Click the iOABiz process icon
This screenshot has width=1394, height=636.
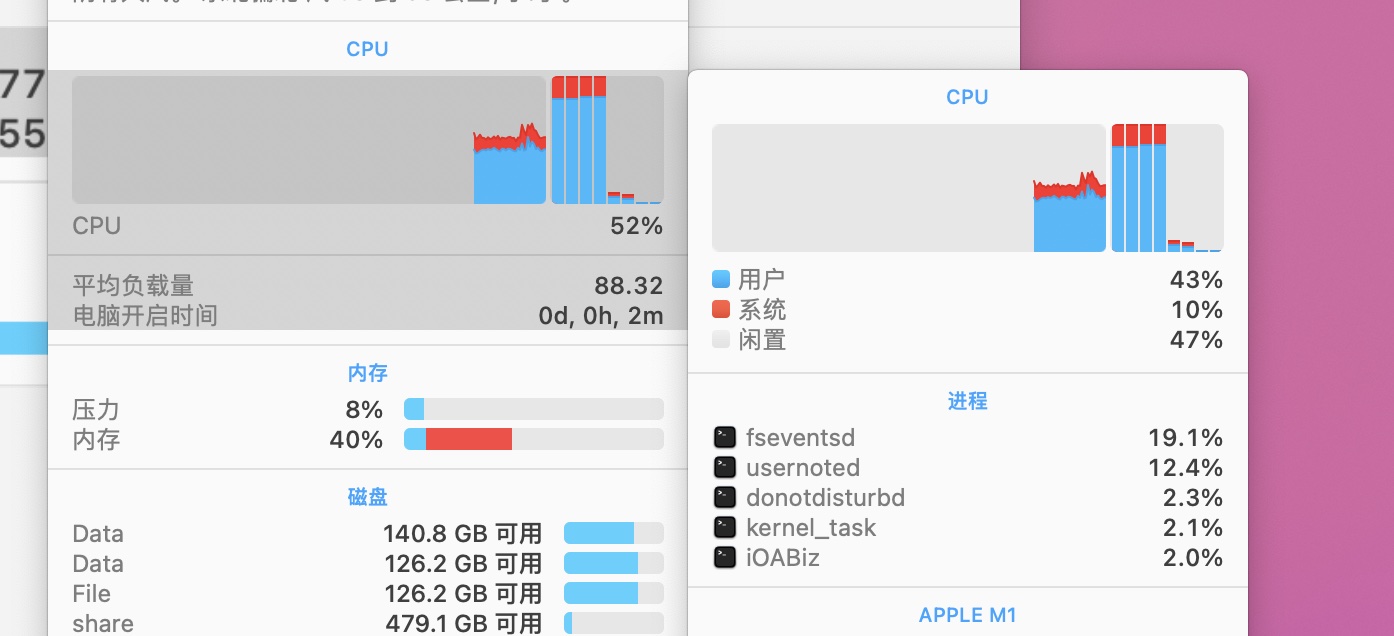(x=725, y=557)
